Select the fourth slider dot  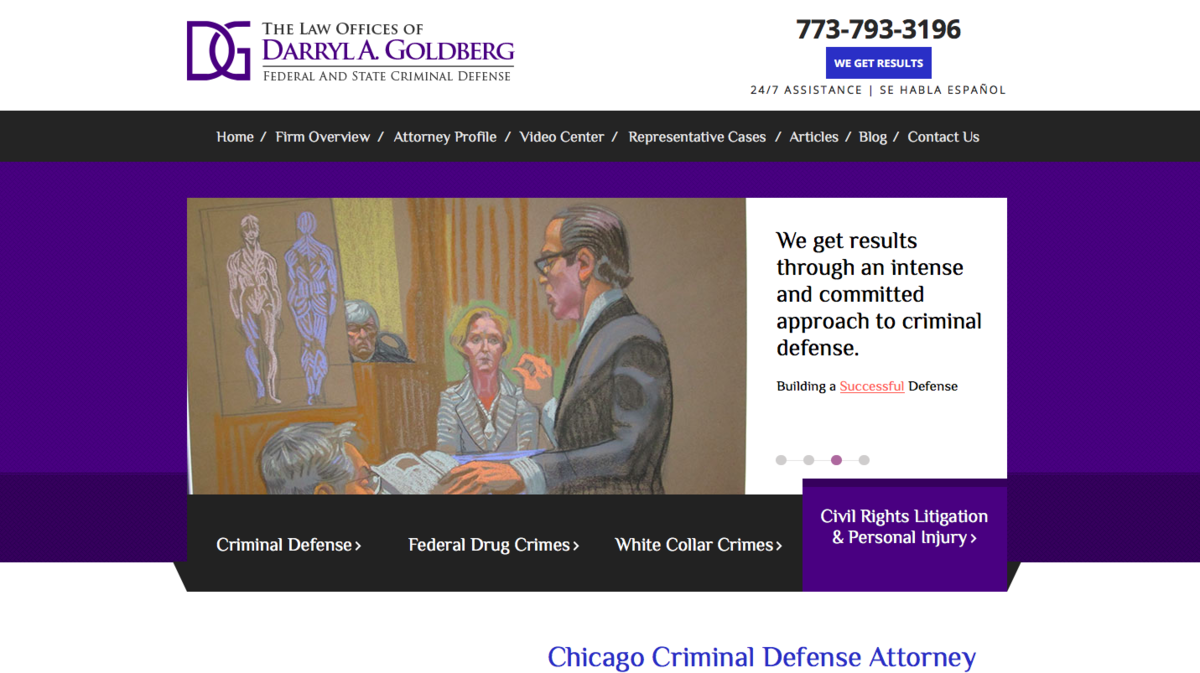click(864, 460)
